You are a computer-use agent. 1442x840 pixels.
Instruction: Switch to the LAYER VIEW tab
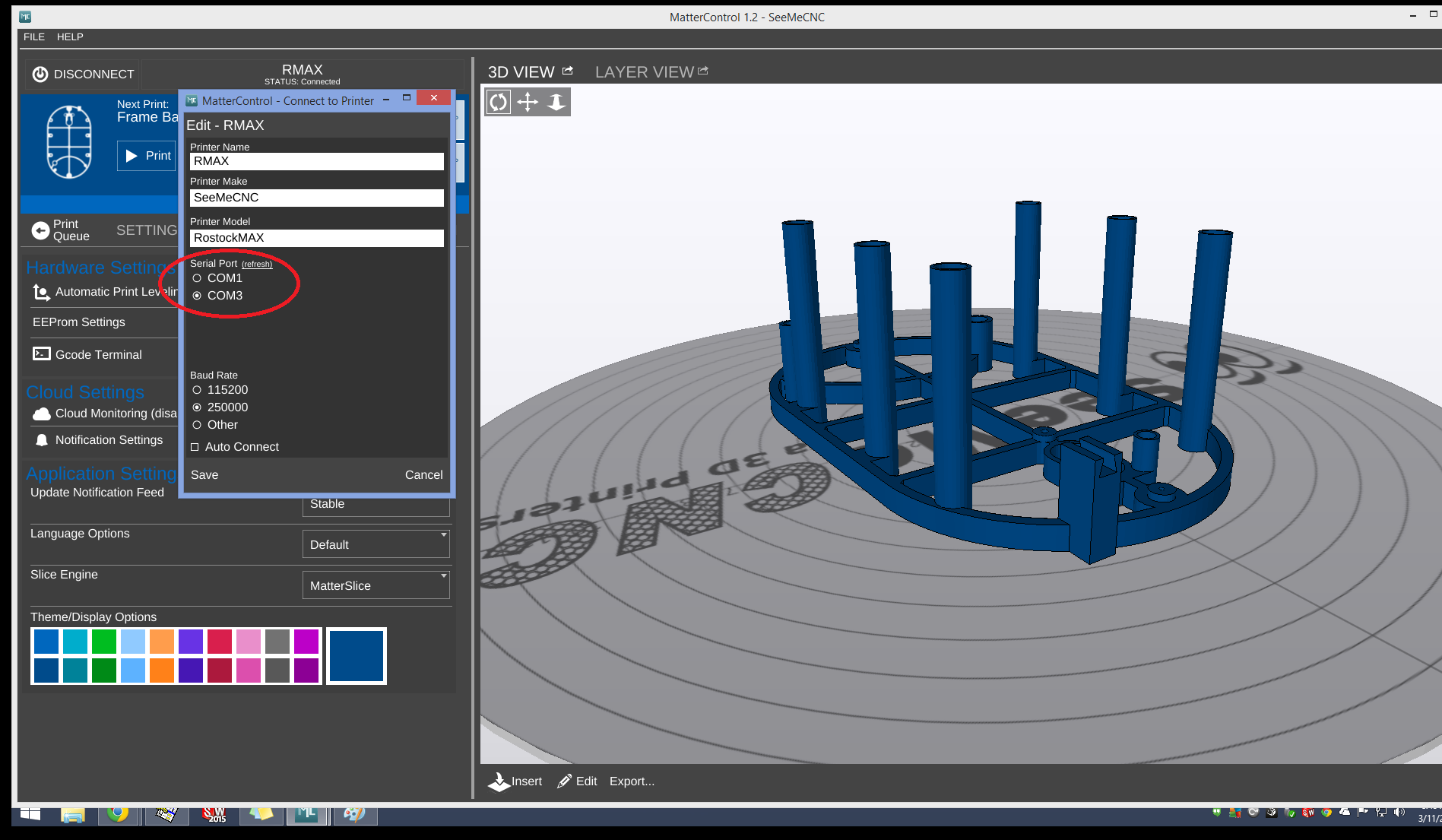pyautogui.click(x=645, y=71)
